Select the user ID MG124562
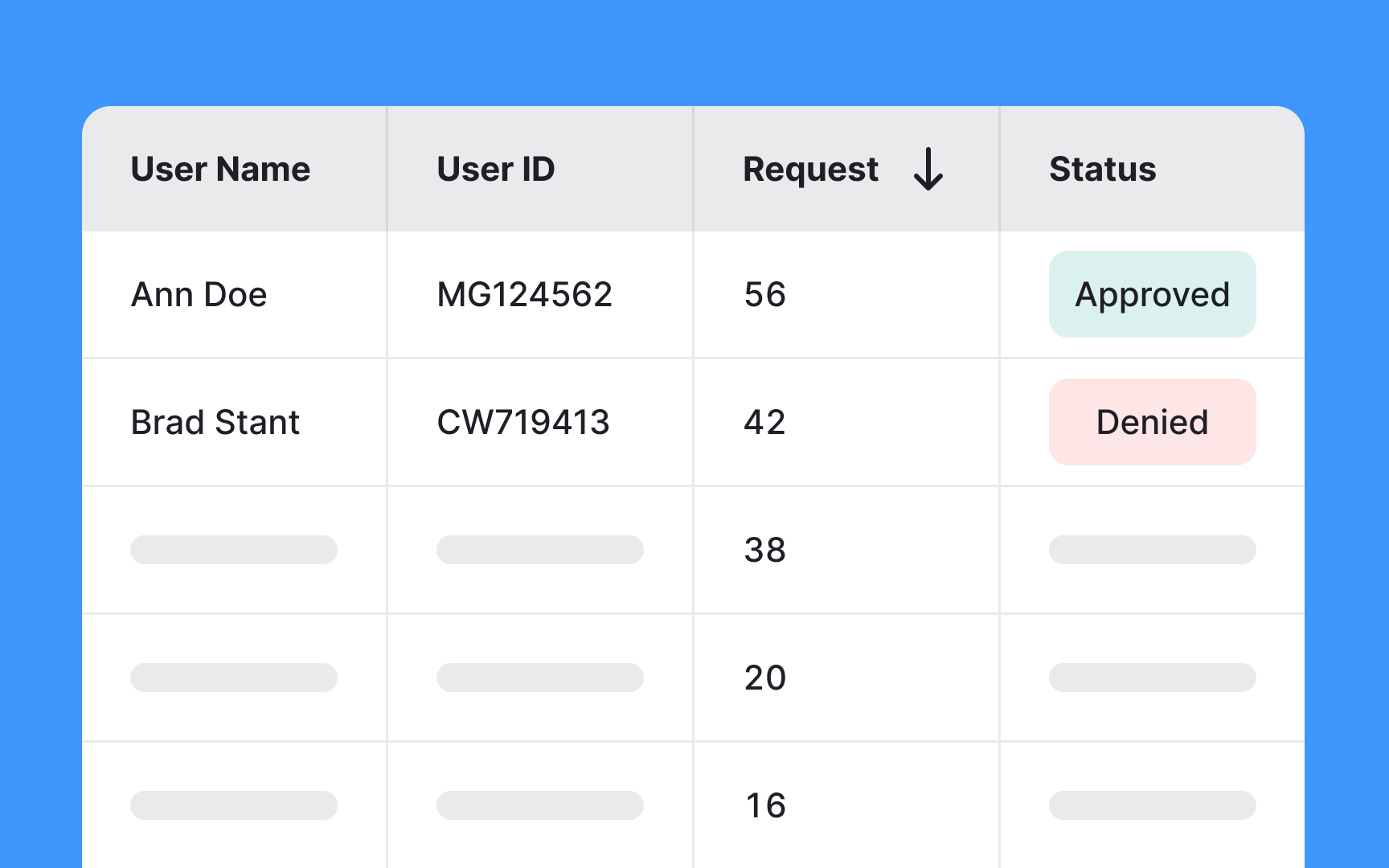This screenshot has height=868, width=1389. tap(523, 294)
